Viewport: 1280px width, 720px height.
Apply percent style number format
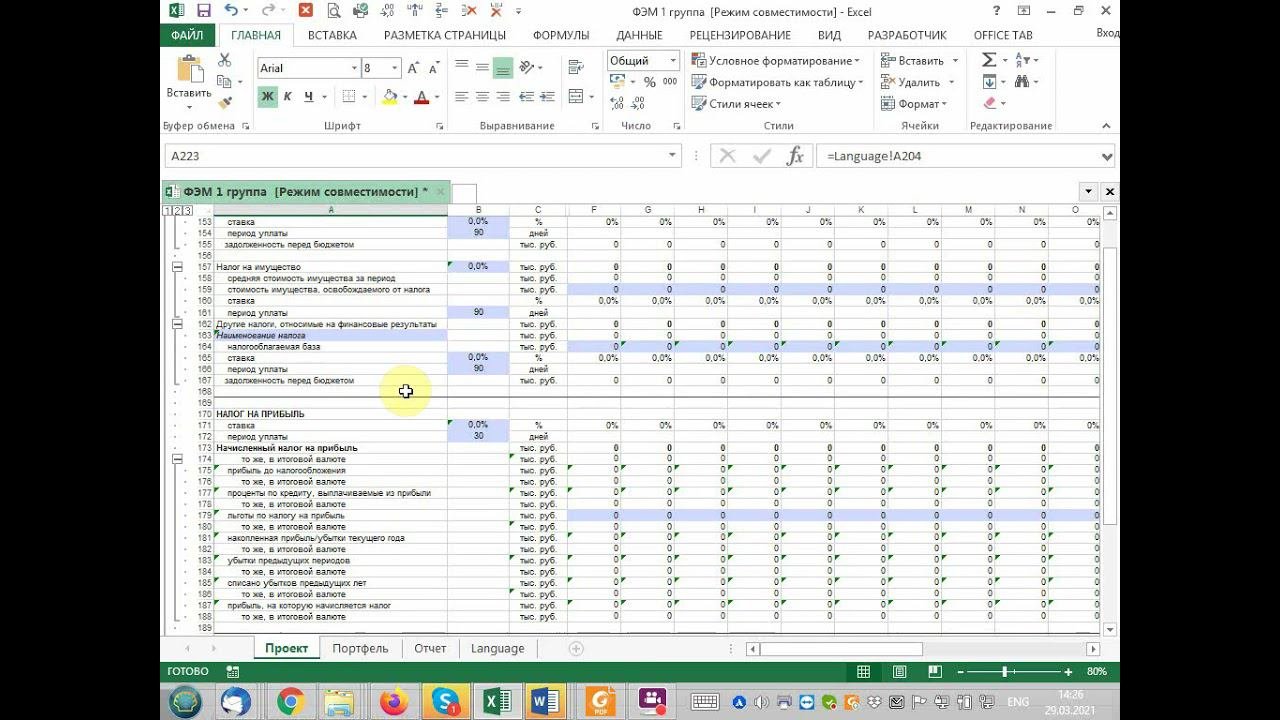[650, 82]
